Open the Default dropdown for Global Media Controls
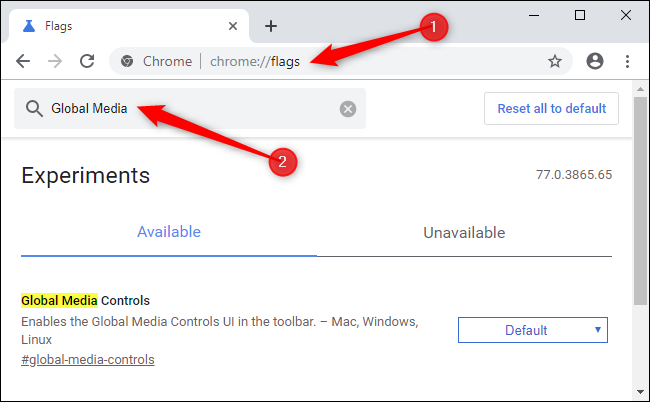The width and height of the screenshot is (650, 402). [x=533, y=330]
